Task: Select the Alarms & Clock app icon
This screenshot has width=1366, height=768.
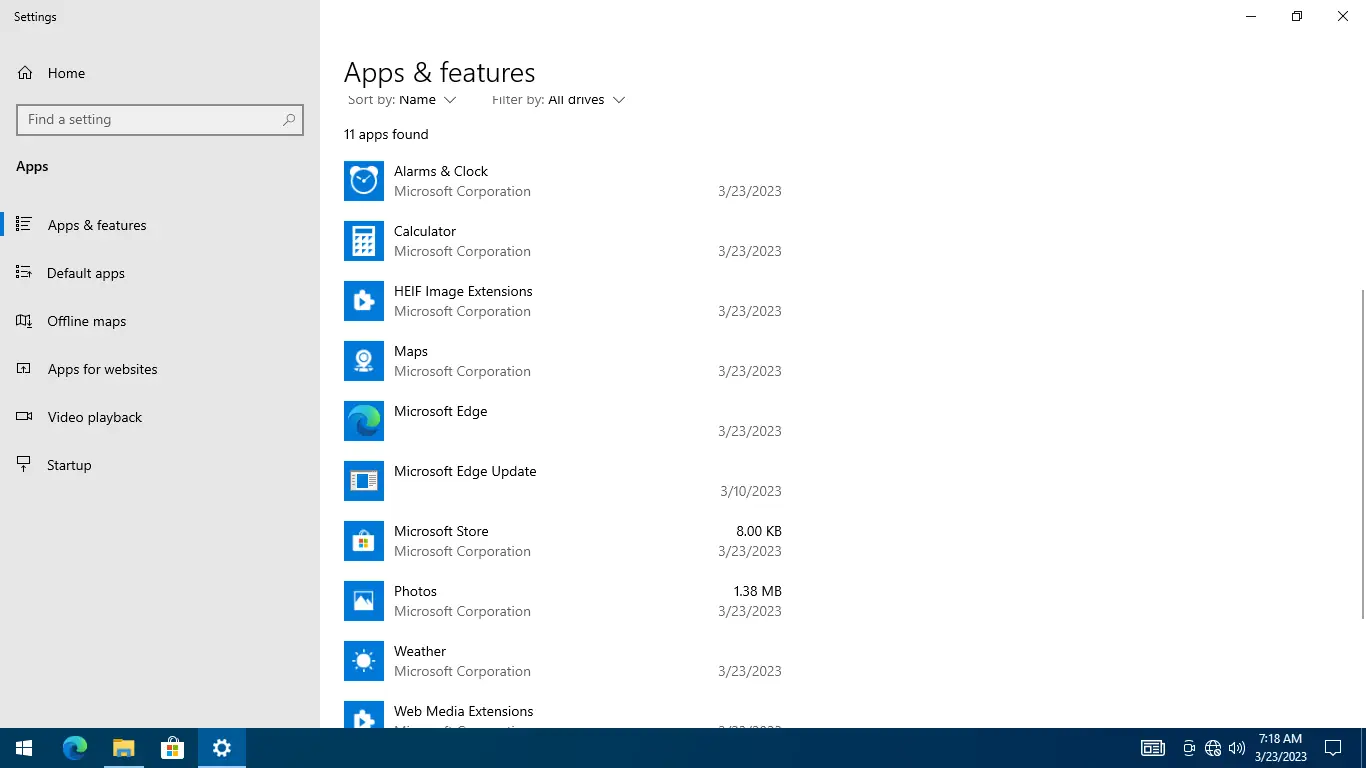Action: click(x=364, y=181)
